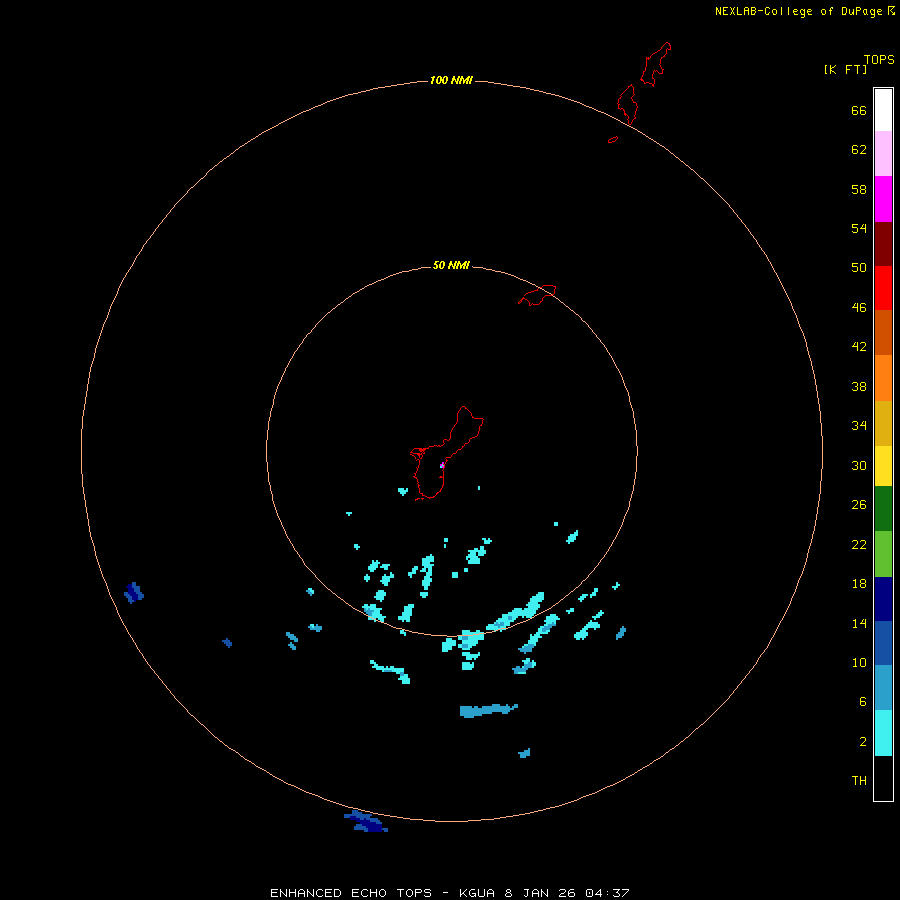Click the legend value "2"
The width and height of the screenshot is (900, 900).
point(863,742)
